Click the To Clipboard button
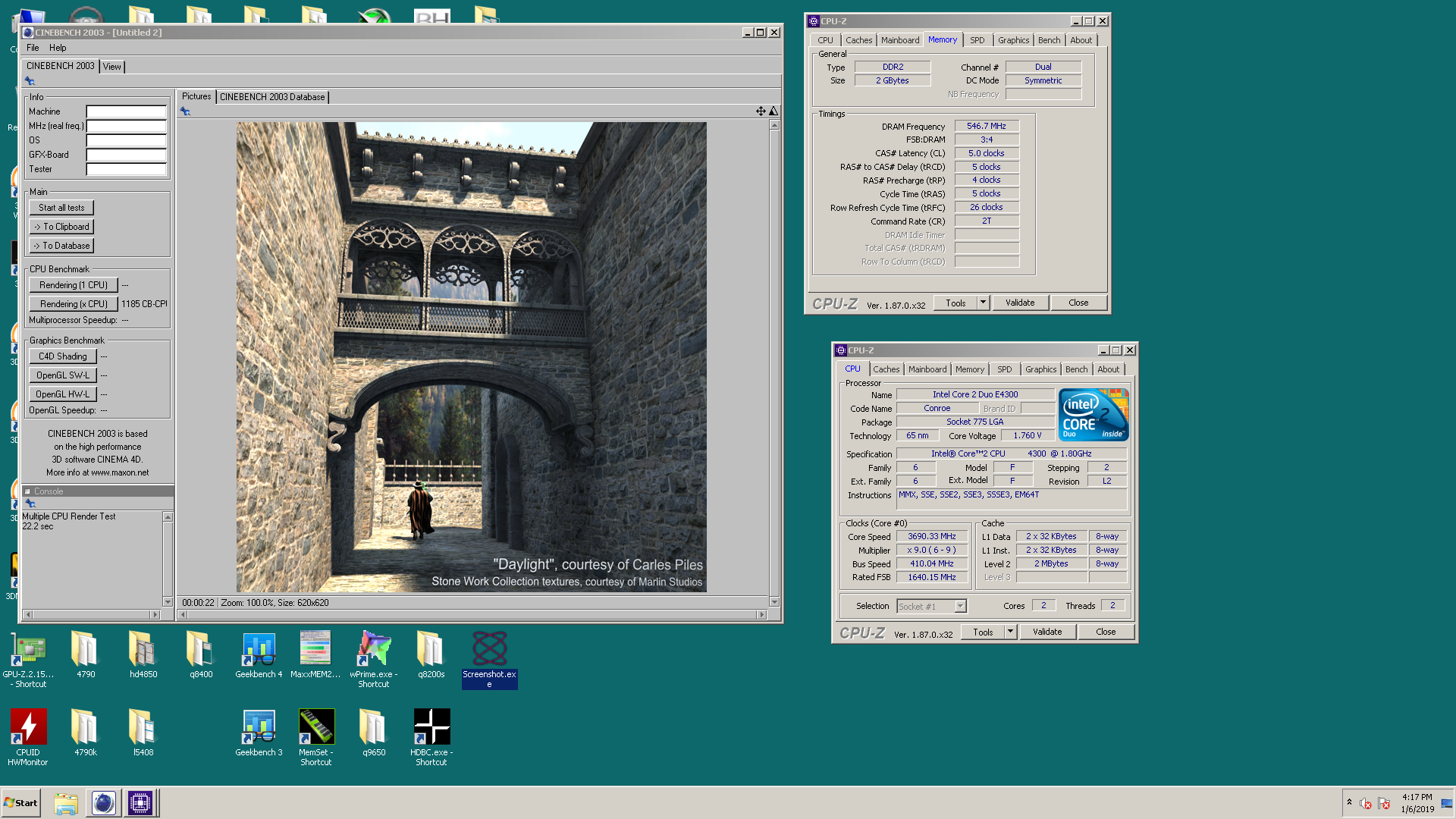 (x=61, y=227)
